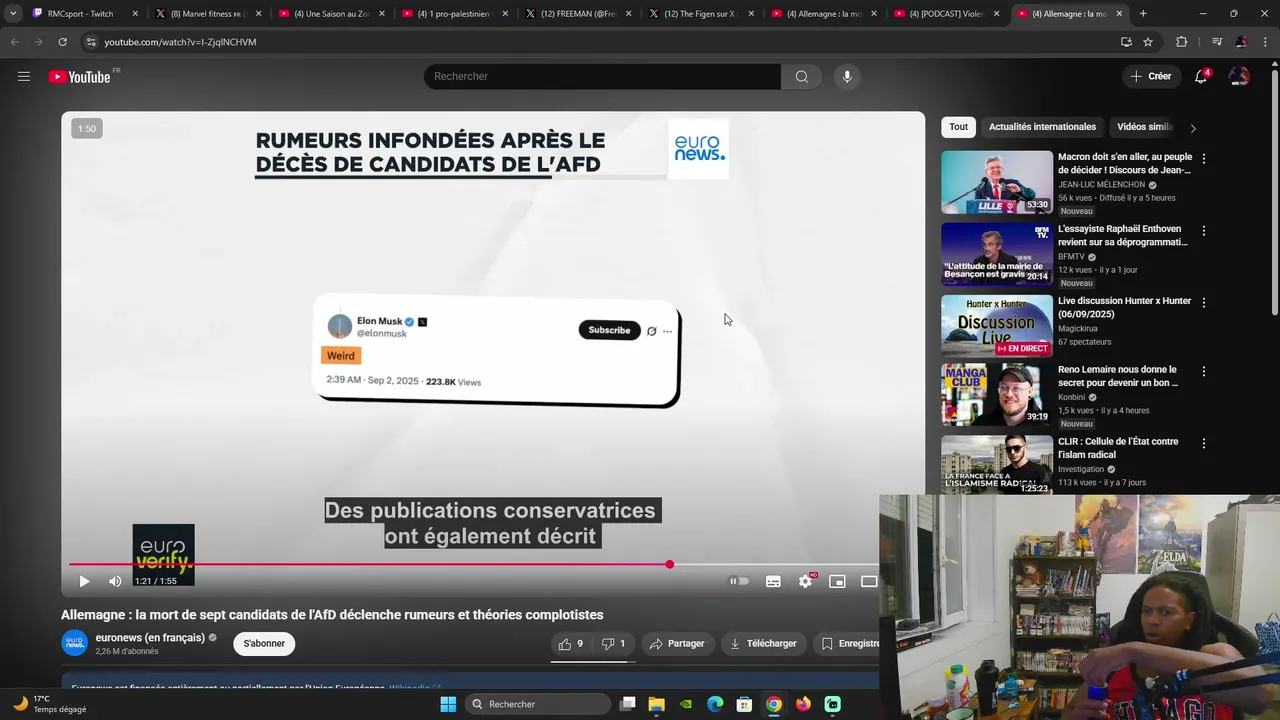Switch to Une Saison au Zoo tab
The height and width of the screenshot is (720, 1280).
click(331, 14)
